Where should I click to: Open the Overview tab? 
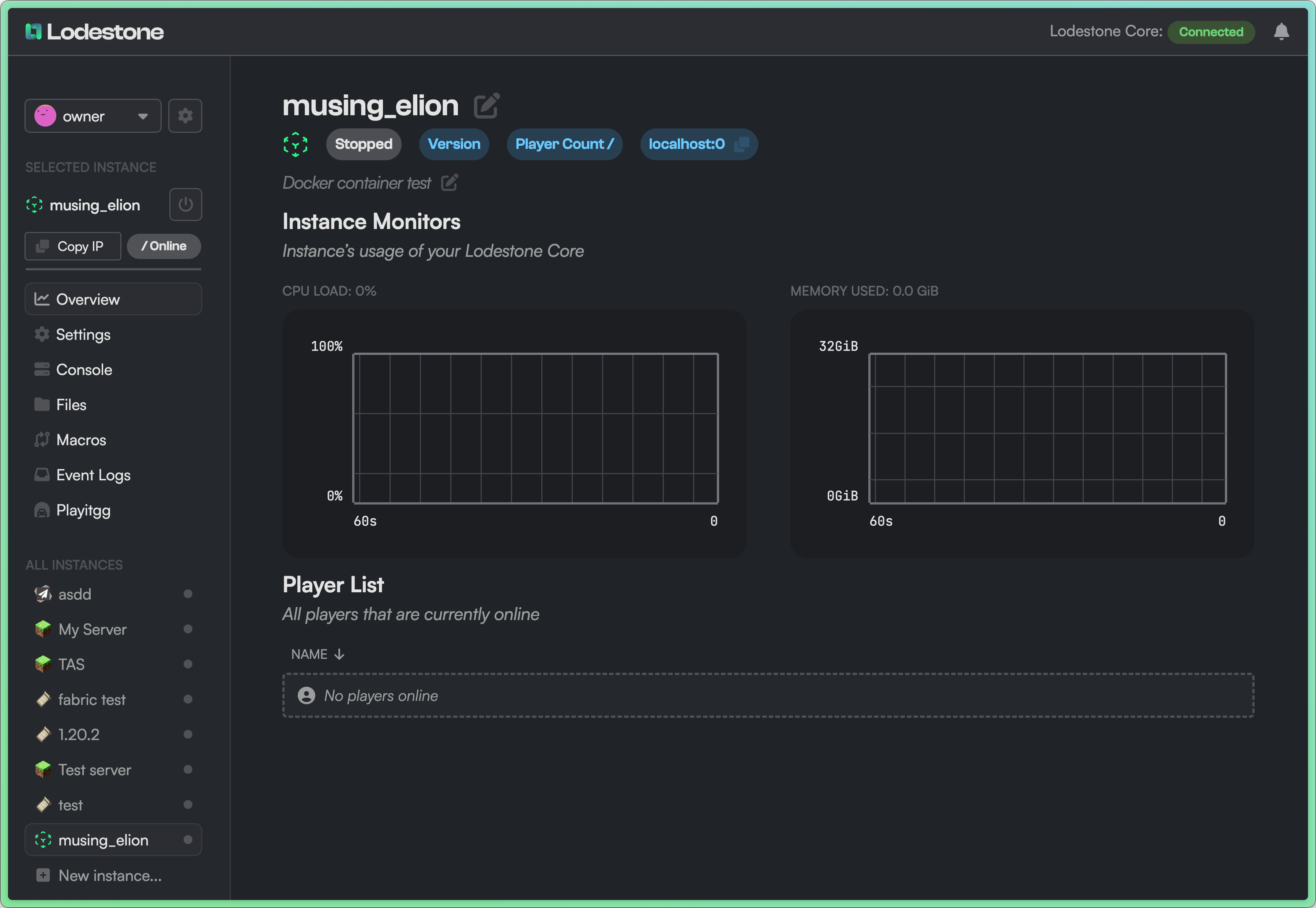113,299
